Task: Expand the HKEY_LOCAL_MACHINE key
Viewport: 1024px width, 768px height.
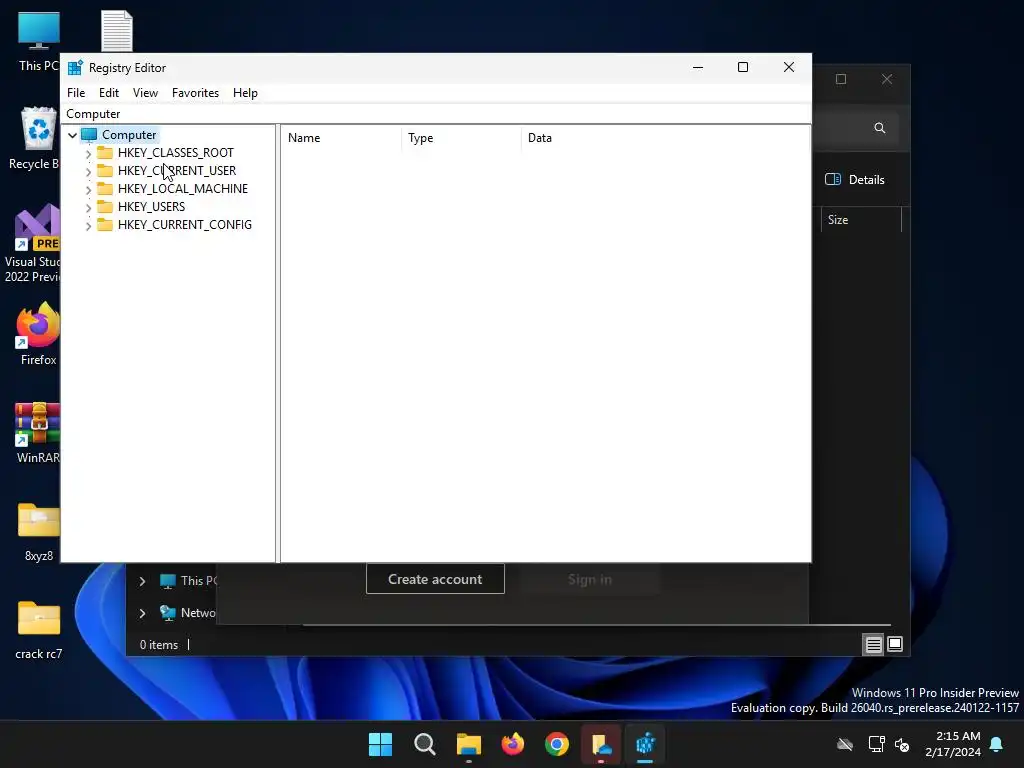Action: [x=88, y=189]
